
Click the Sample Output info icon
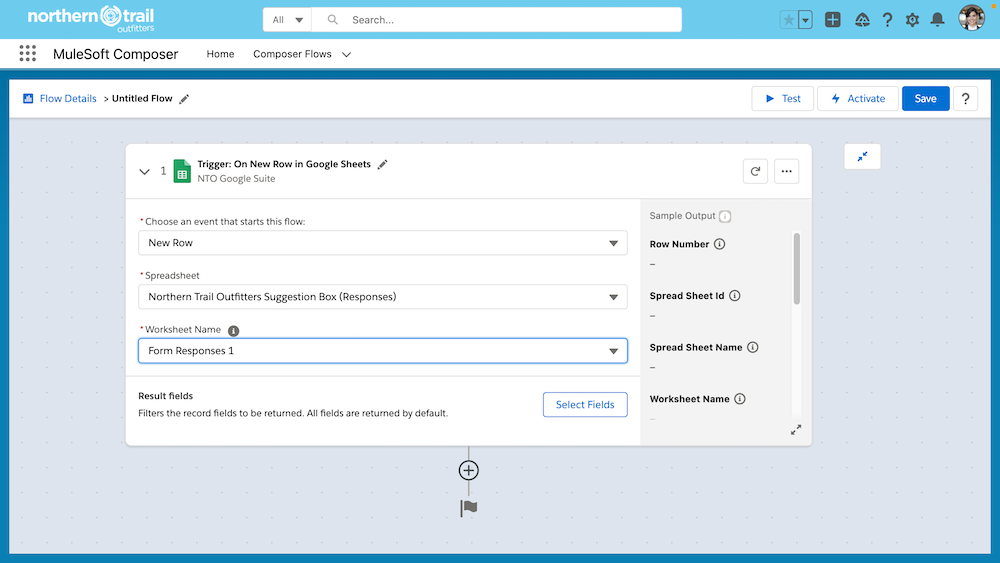[x=725, y=217]
